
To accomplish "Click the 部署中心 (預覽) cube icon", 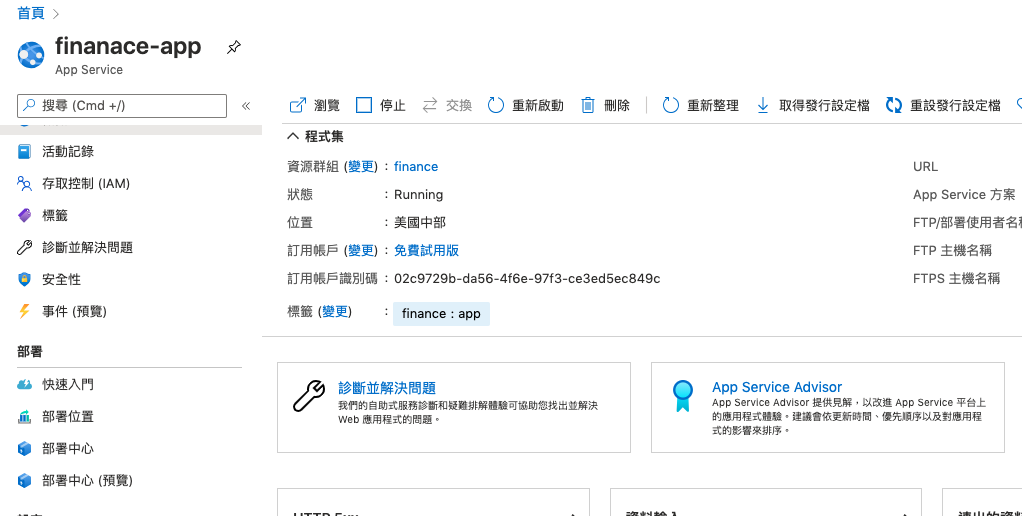I will coord(24,480).
